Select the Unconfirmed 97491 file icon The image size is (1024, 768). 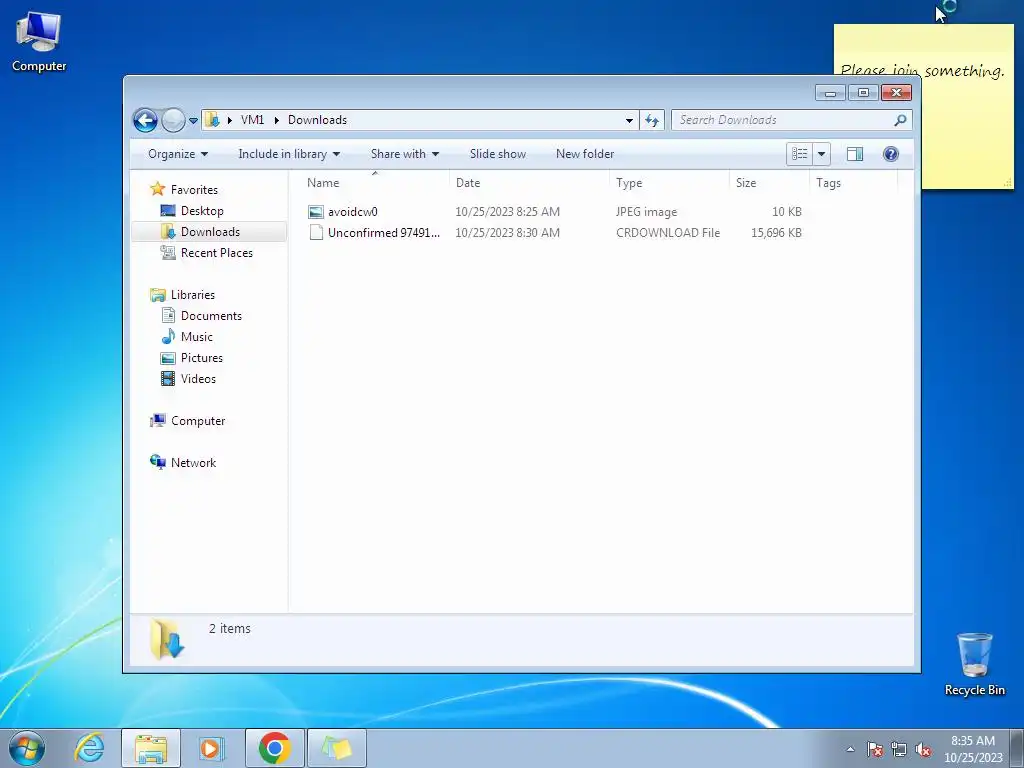tap(316, 232)
